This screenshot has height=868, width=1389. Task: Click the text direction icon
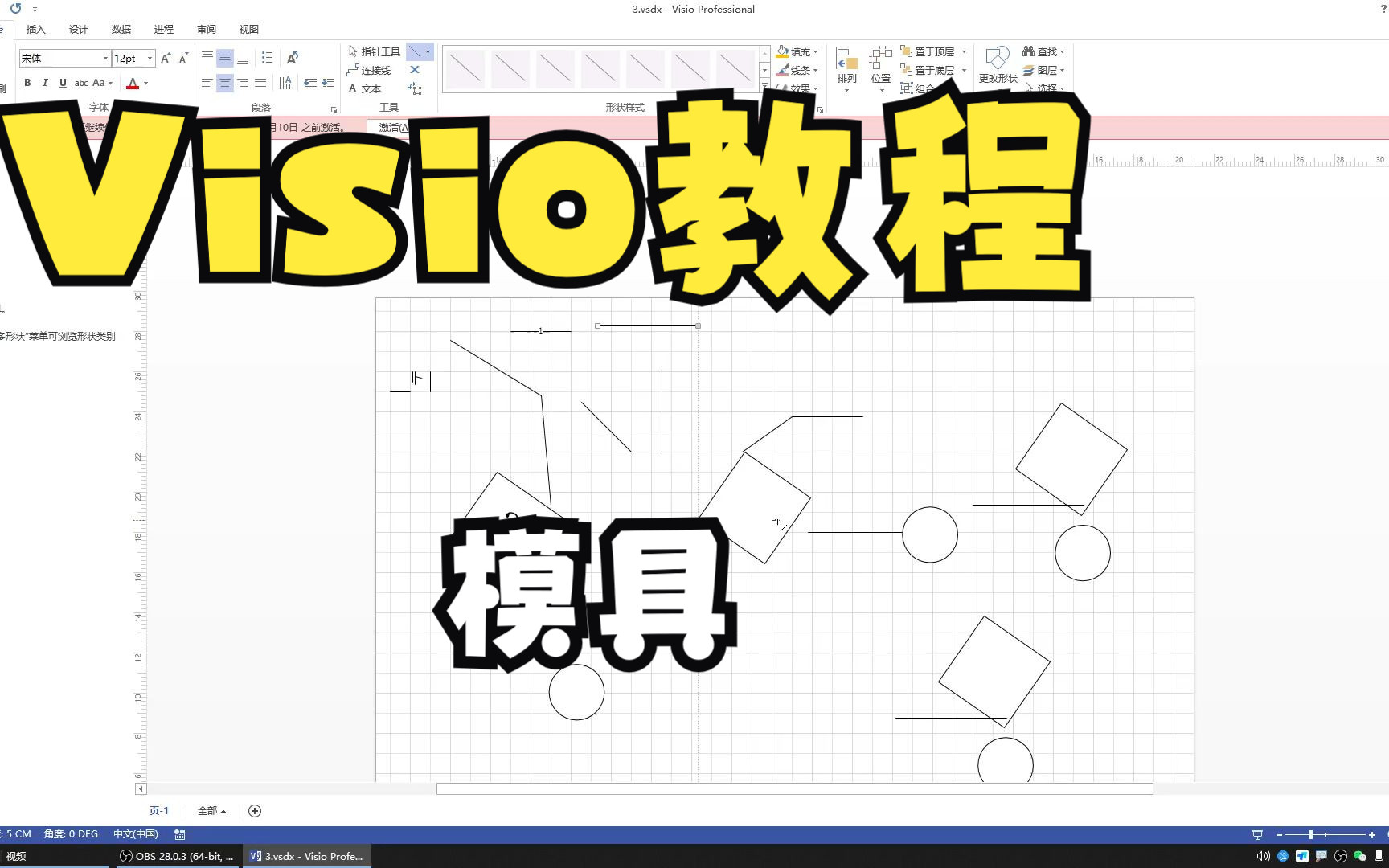pyautogui.click(x=285, y=83)
